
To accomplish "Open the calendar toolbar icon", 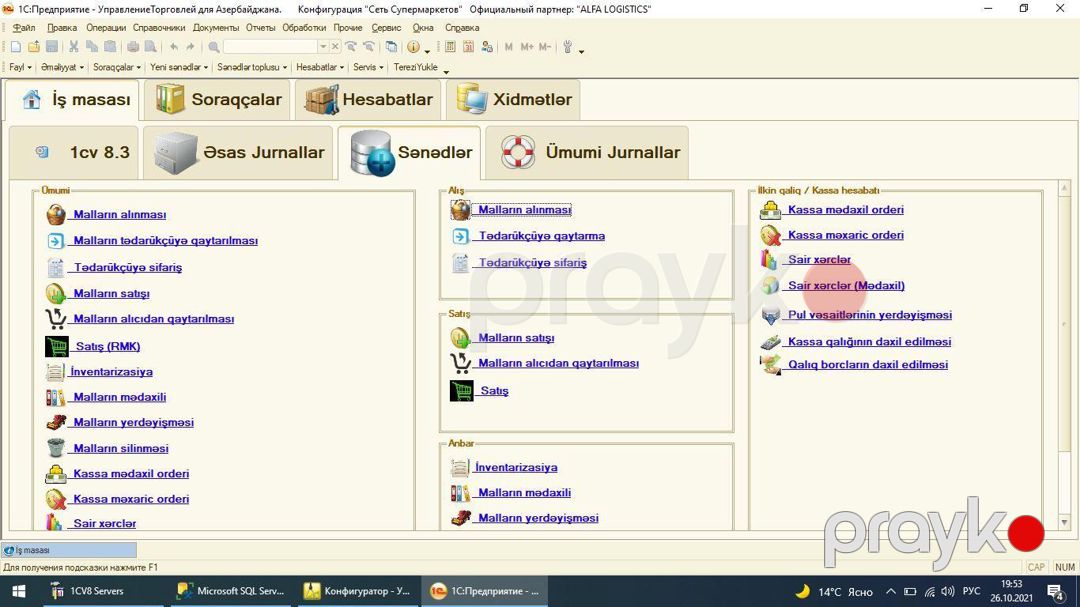I will [x=468, y=47].
